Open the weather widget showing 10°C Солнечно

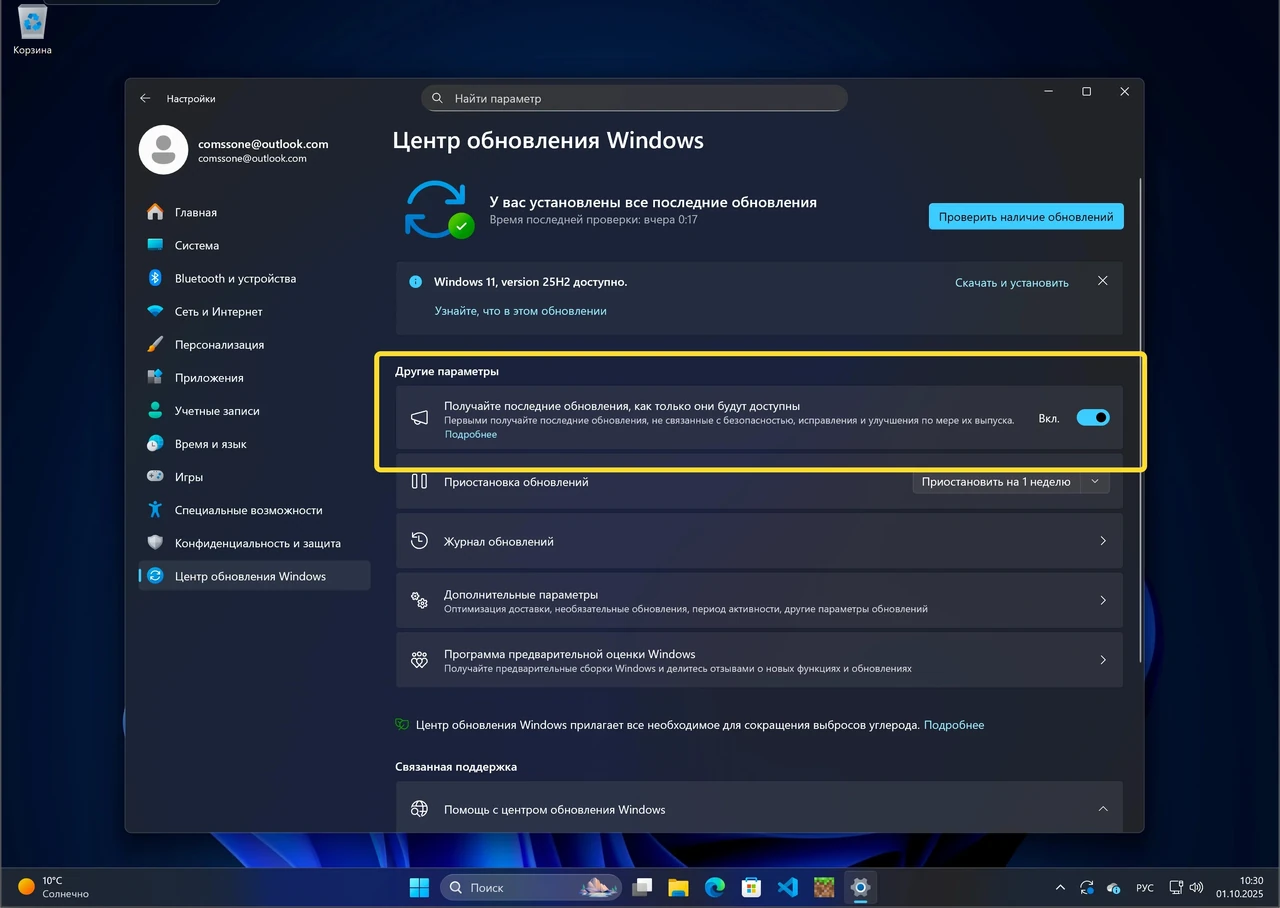54,887
